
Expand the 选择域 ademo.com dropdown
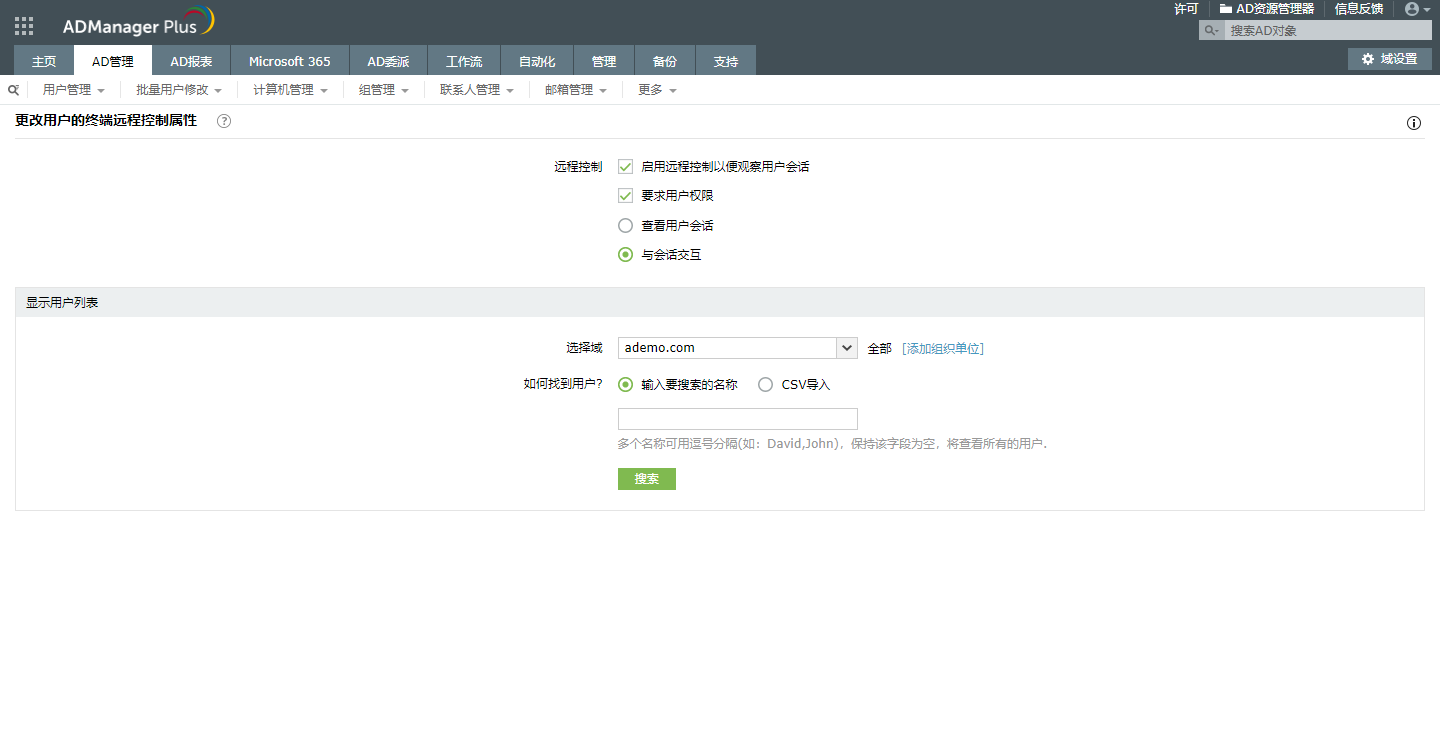point(847,348)
